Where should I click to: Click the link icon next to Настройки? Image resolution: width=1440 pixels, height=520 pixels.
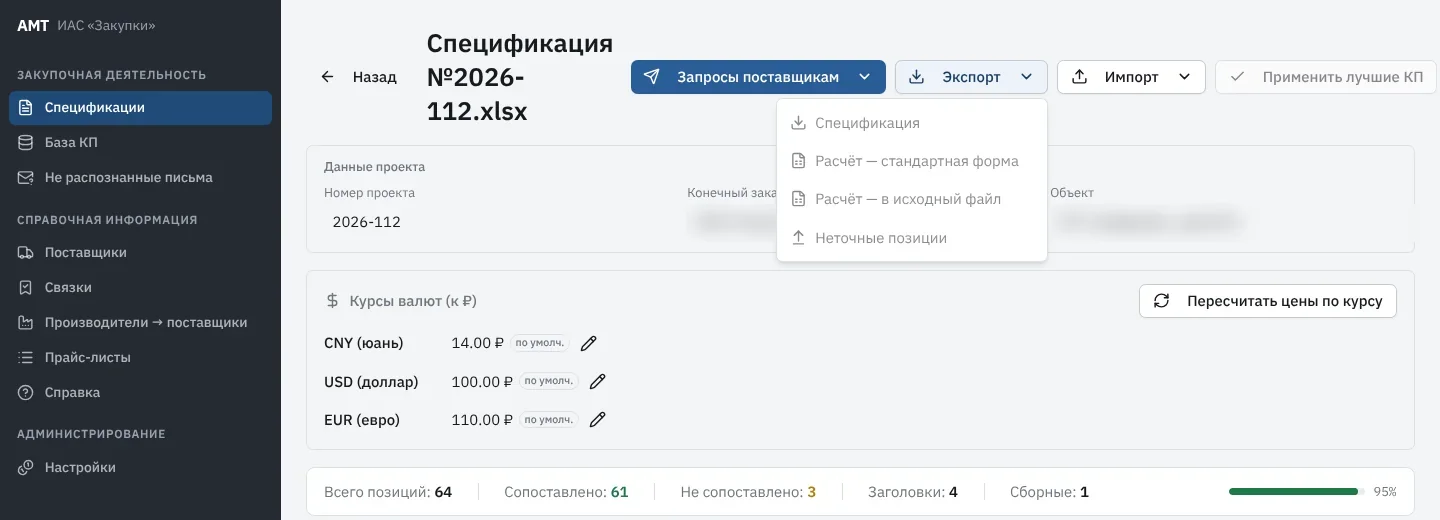(x=26, y=468)
